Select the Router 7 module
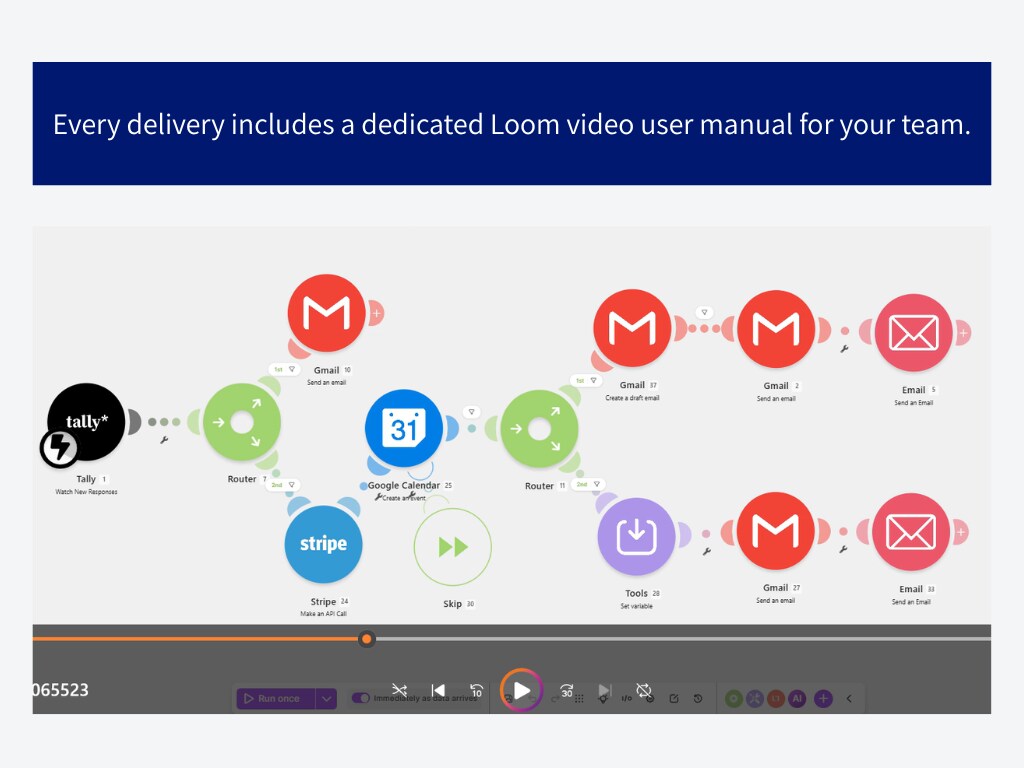 [242, 423]
